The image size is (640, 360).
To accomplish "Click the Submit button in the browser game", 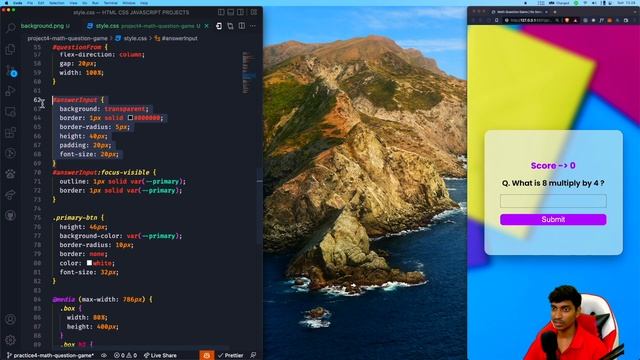I will point(553,220).
